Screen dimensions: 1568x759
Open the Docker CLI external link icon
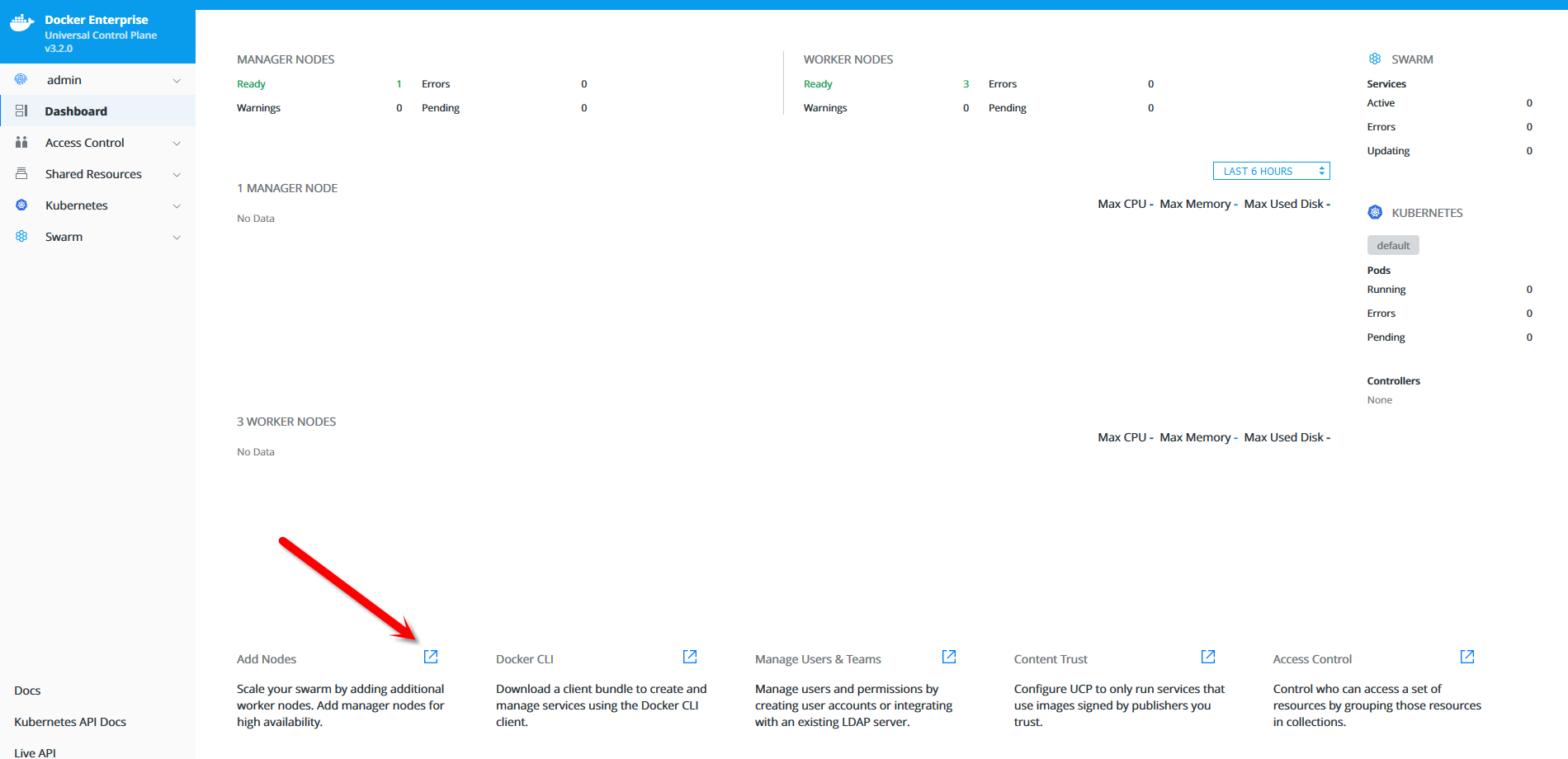coord(690,657)
